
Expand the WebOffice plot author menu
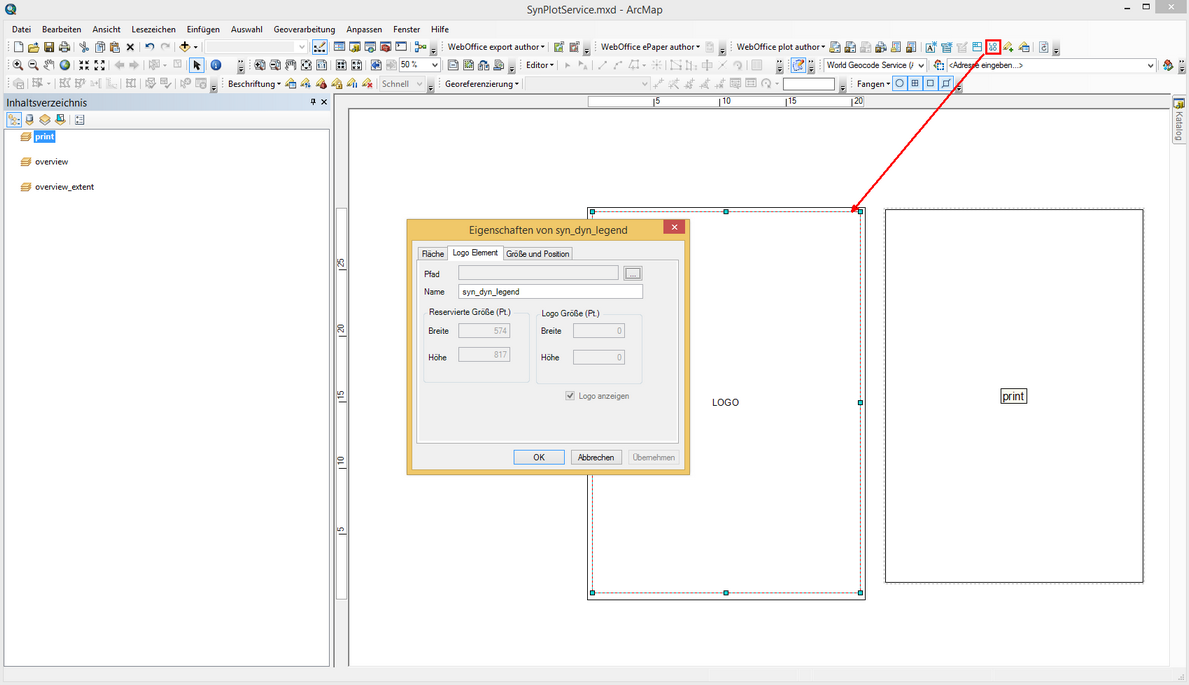(x=780, y=47)
